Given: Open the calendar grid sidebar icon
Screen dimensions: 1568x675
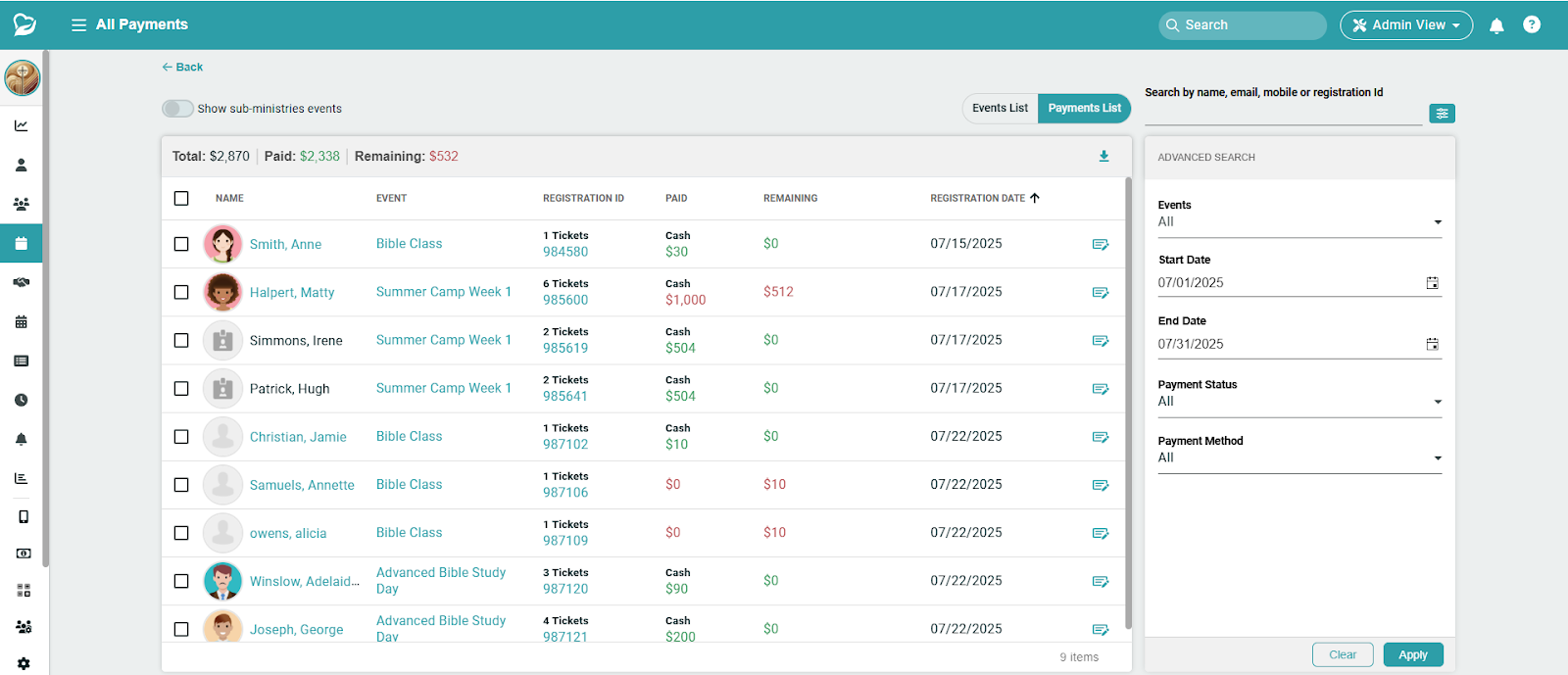Looking at the screenshot, I should click(22, 321).
